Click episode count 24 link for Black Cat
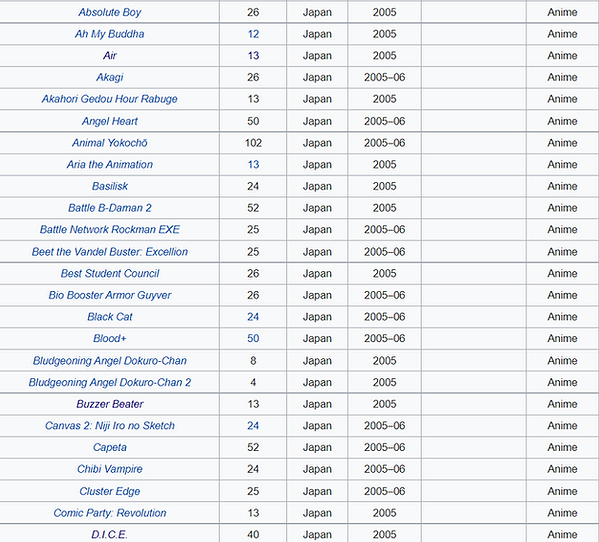 coord(253,317)
